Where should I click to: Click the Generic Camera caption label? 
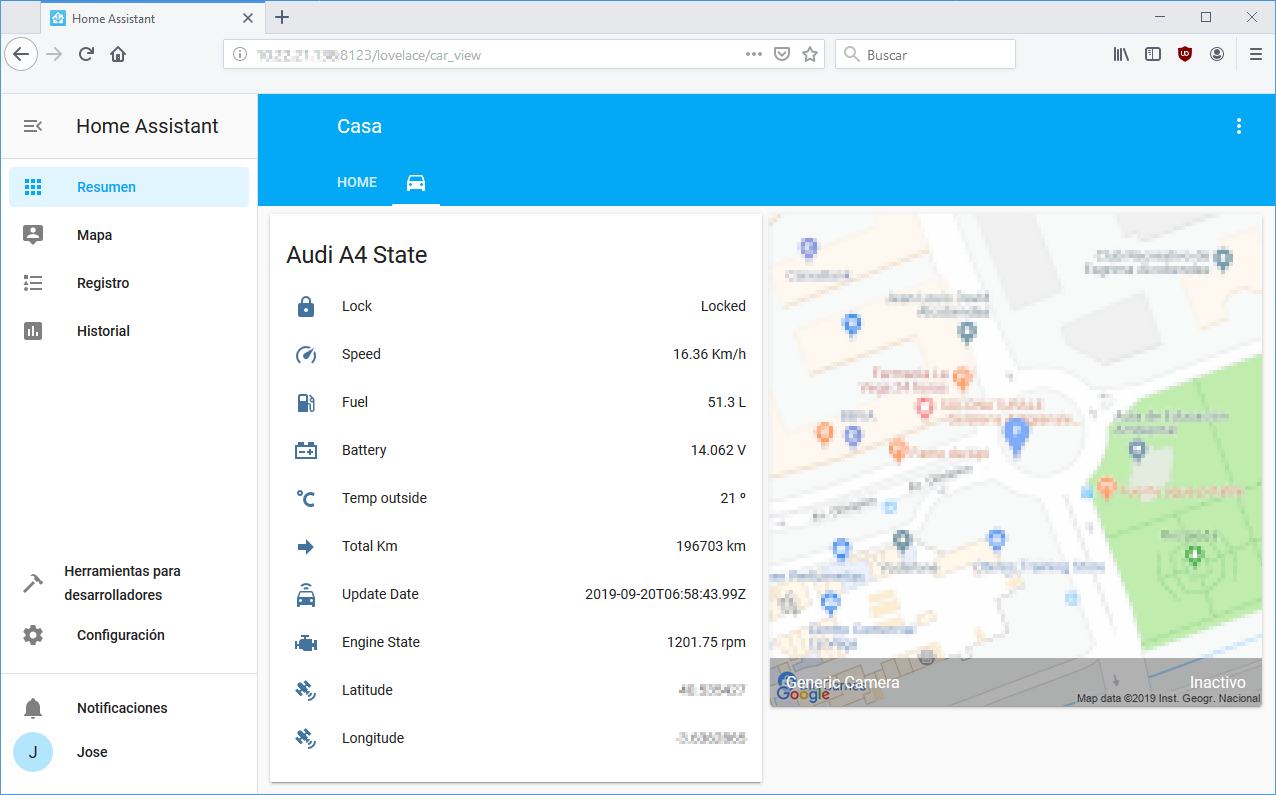(843, 682)
